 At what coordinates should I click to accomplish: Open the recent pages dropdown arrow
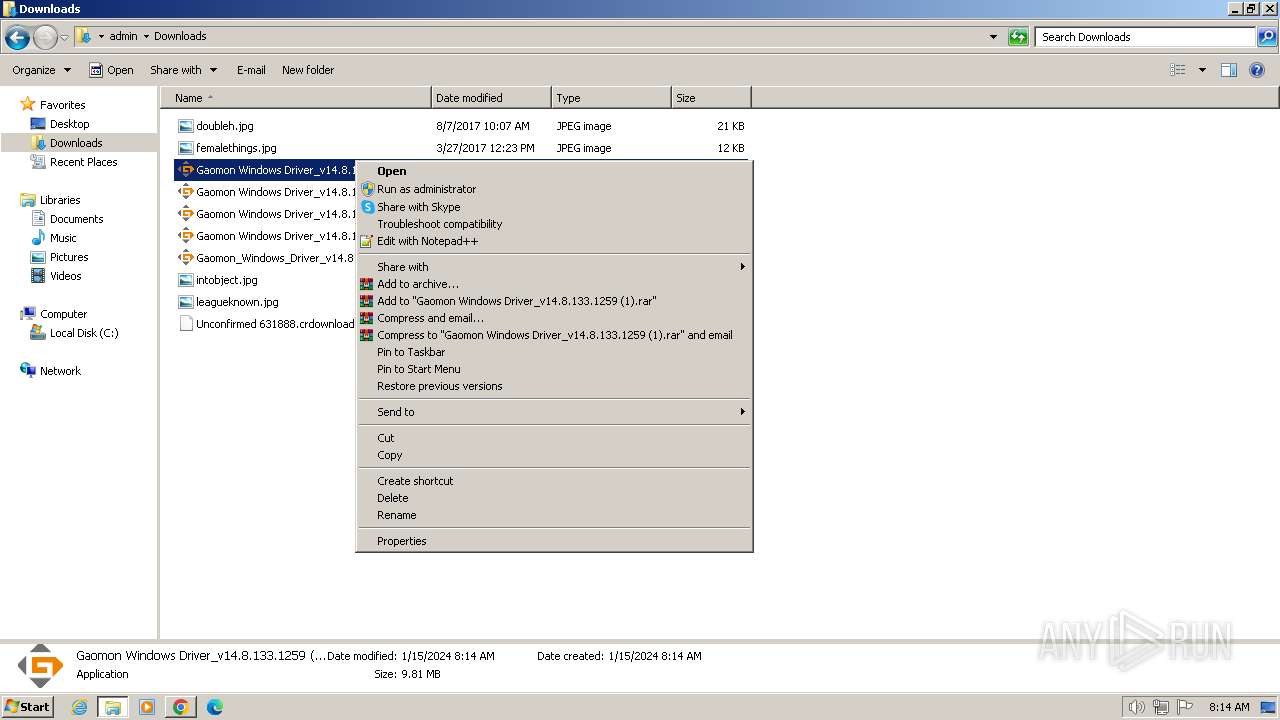point(65,38)
